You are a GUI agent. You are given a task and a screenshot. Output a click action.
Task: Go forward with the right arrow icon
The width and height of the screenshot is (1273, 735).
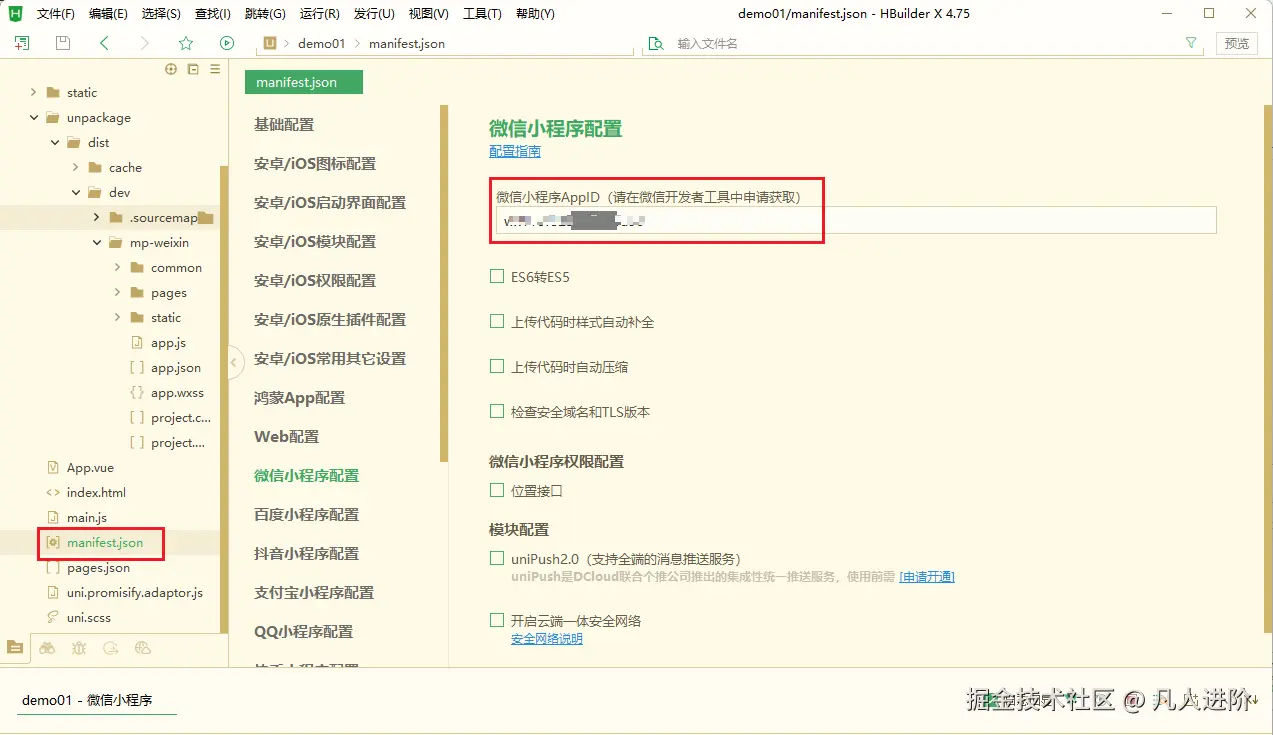[144, 43]
